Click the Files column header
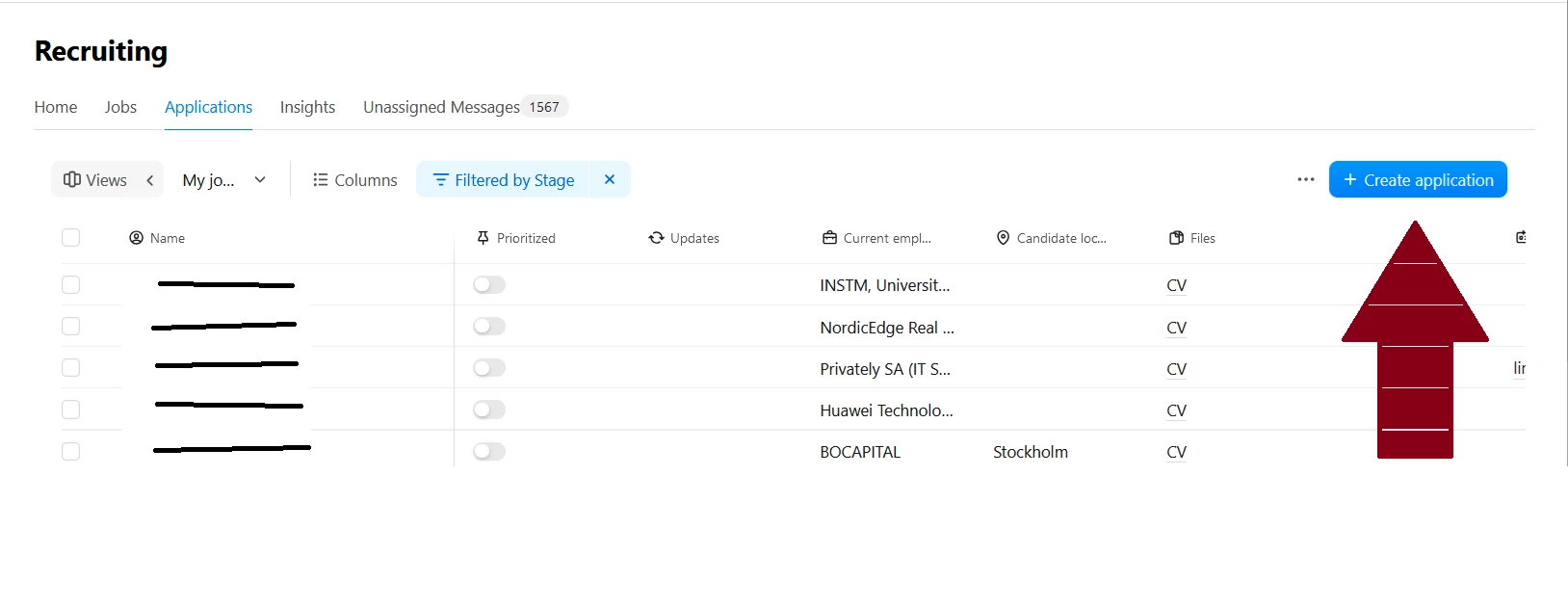 1191,238
